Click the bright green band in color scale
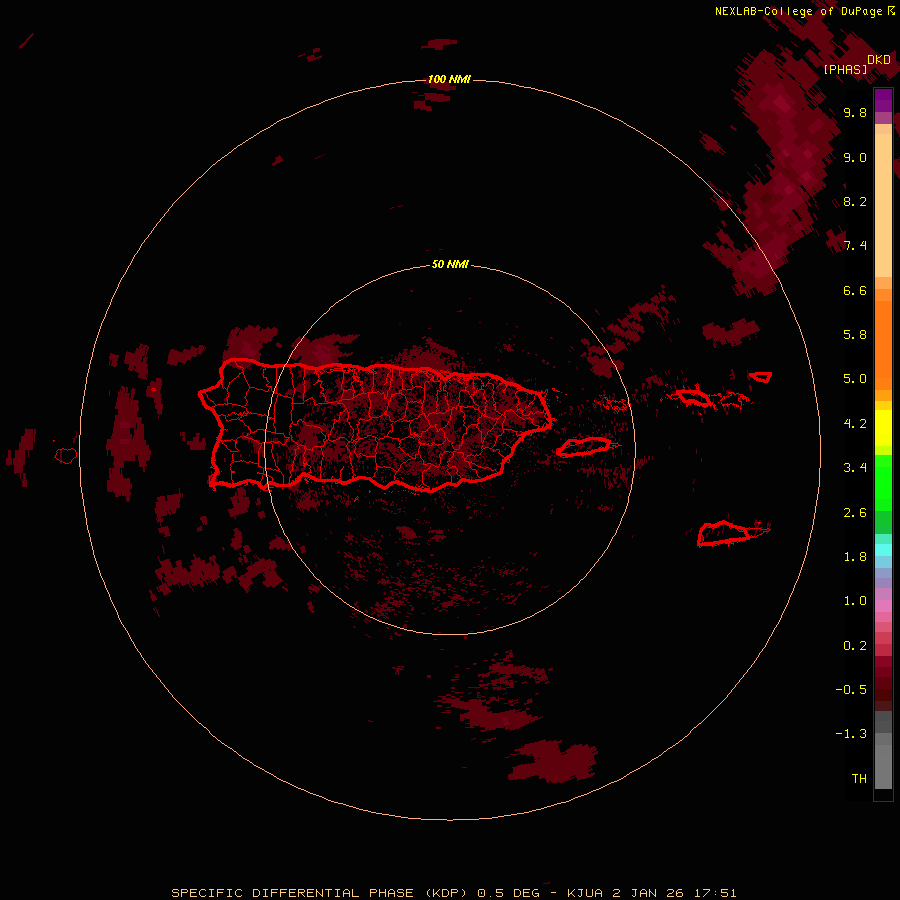Screen dimensions: 900x900 click(x=883, y=483)
